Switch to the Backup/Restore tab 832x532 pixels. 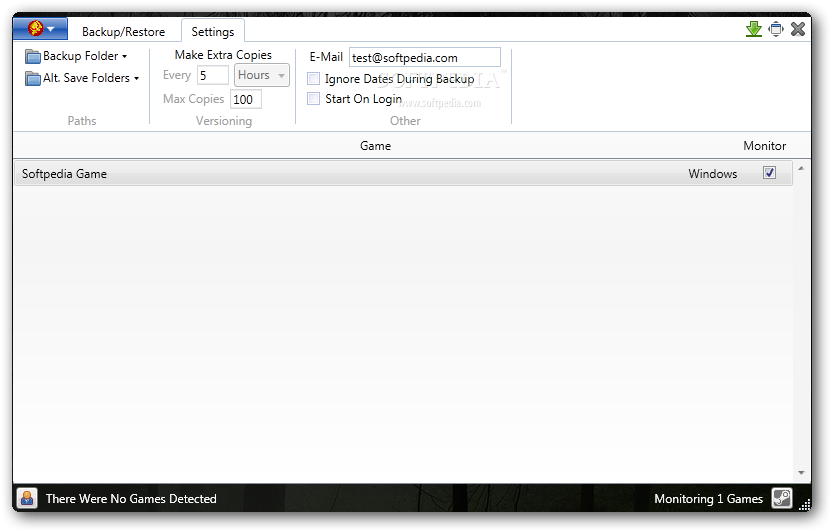[123, 32]
